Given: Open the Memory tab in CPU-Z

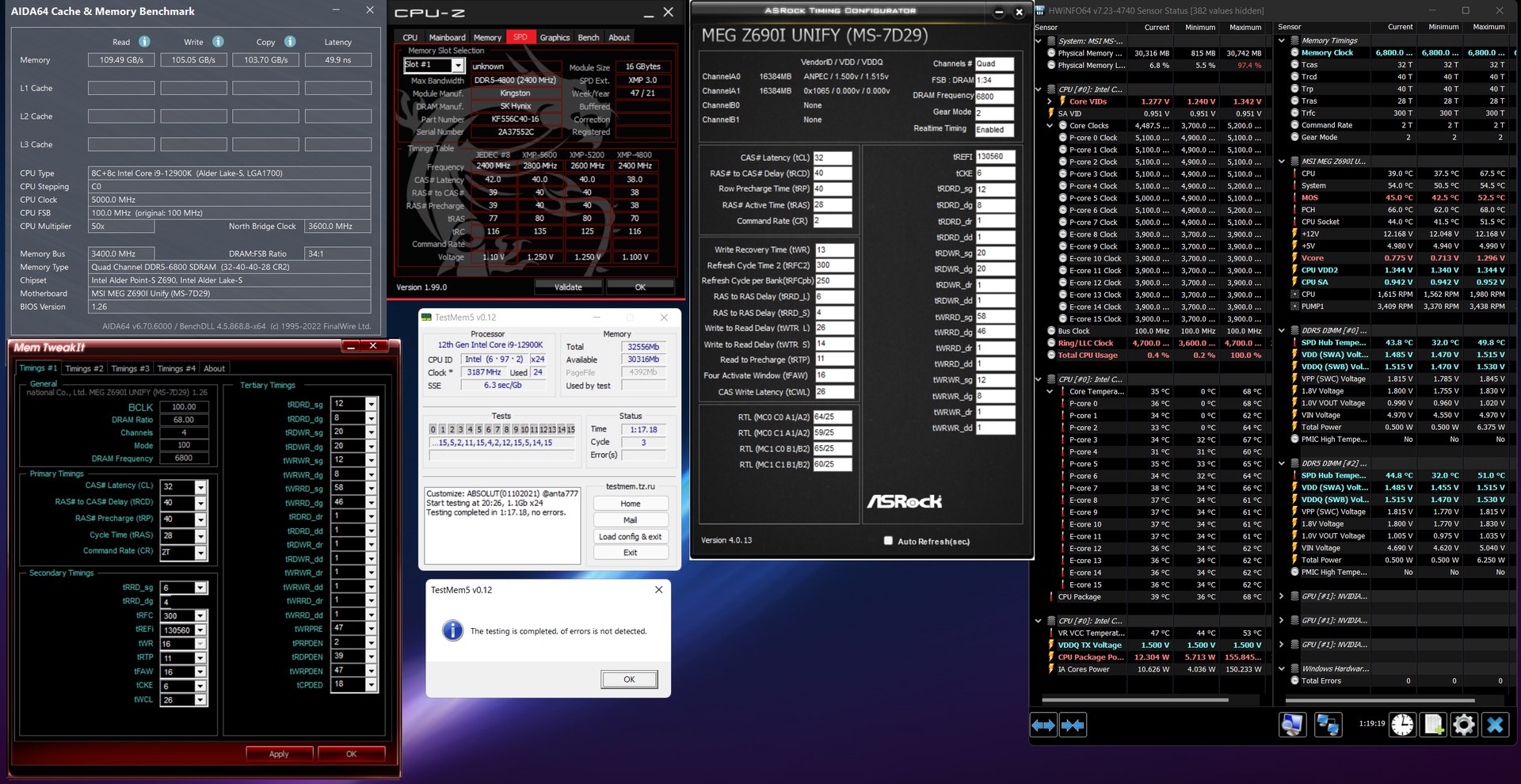Looking at the screenshot, I should (x=487, y=37).
